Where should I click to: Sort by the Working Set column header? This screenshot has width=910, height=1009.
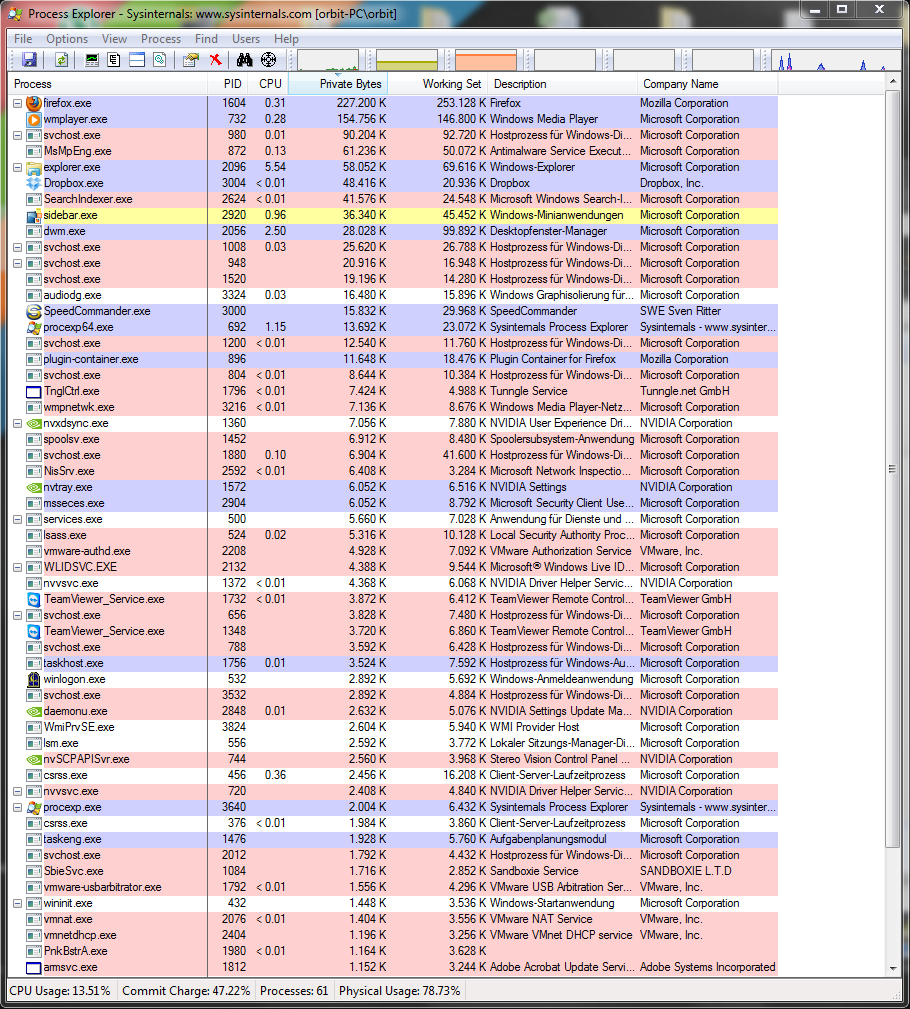pyautogui.click(x=438, y=84)
